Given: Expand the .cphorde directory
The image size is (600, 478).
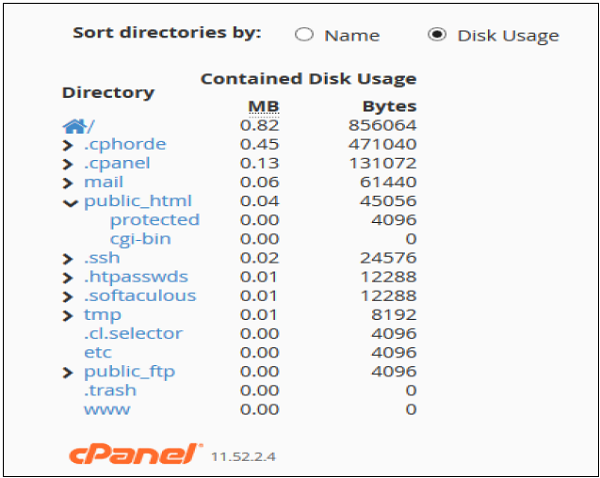Looking at the screenshot, I should 68,145.
